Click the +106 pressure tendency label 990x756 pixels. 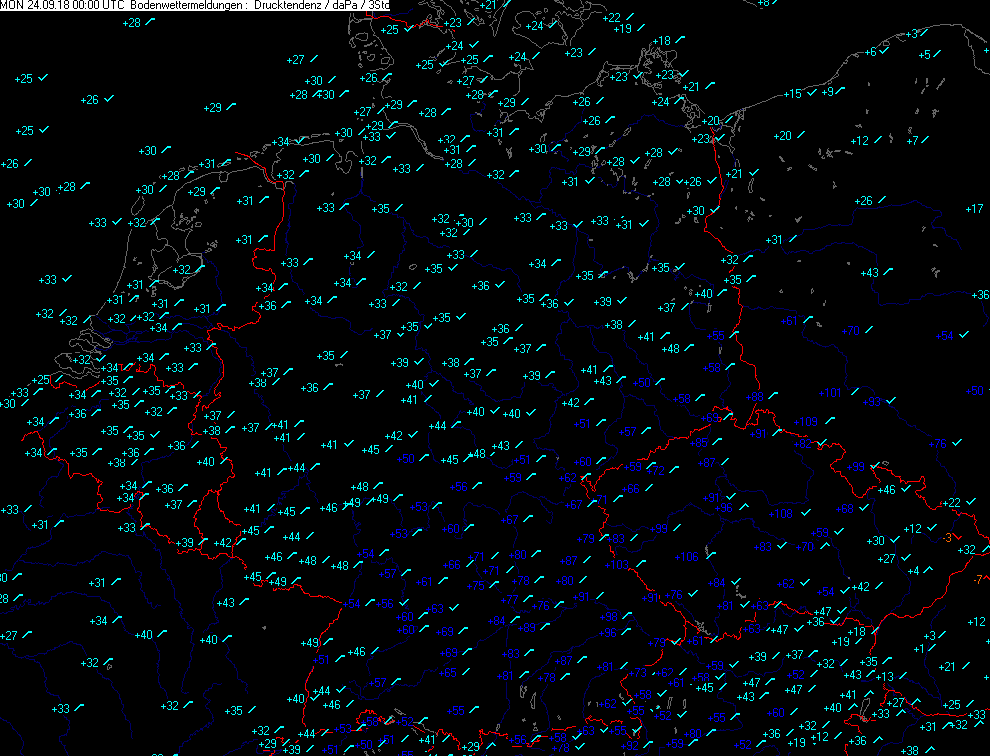click(687, 557)
